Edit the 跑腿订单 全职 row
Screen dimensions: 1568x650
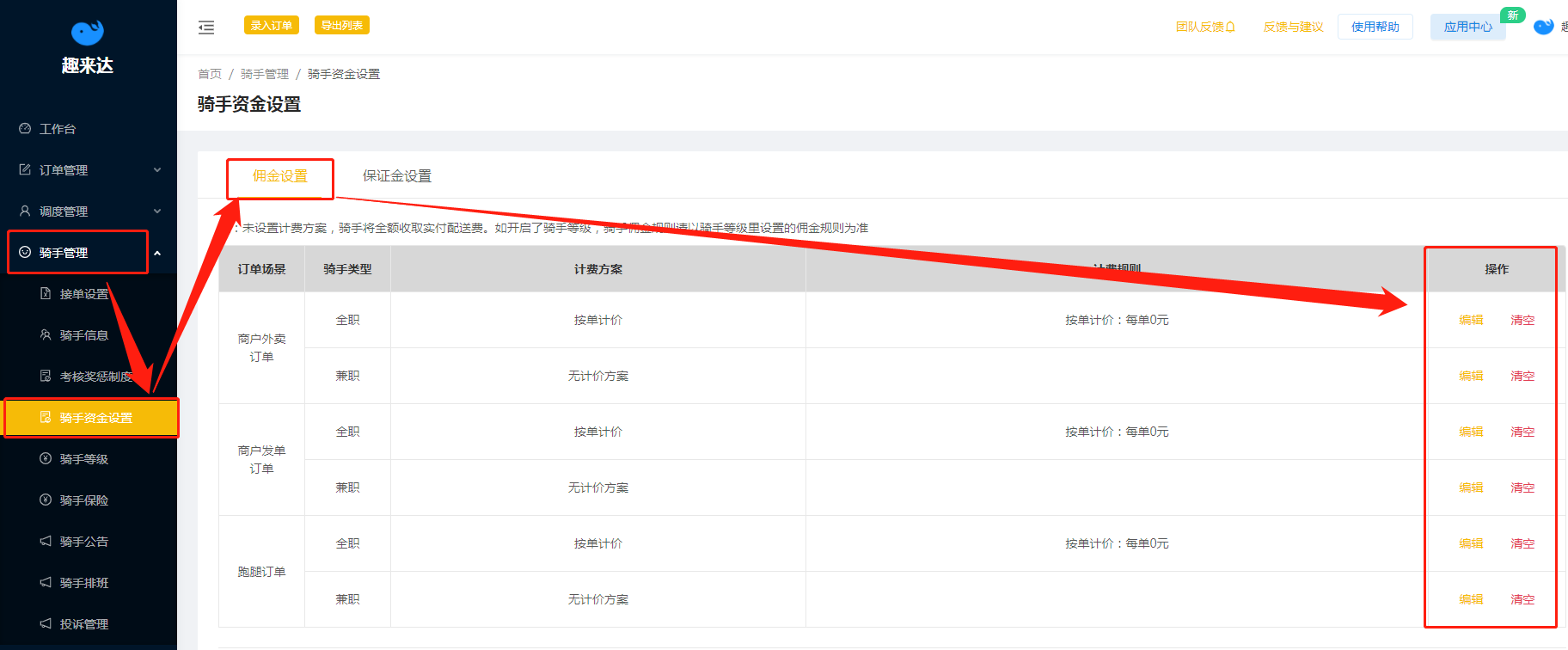pyautogui.click(x=1471, y=543)
